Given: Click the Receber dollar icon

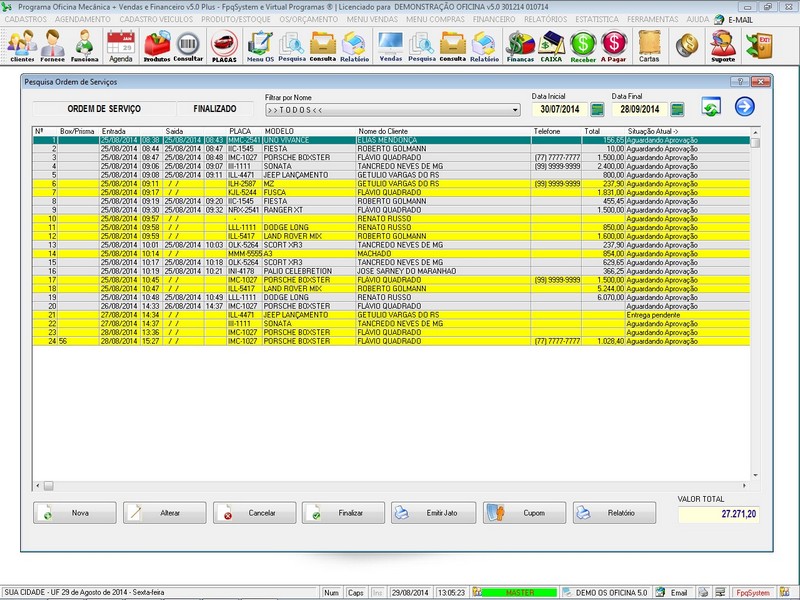Looking at the screenshot, I should (582, 45).
